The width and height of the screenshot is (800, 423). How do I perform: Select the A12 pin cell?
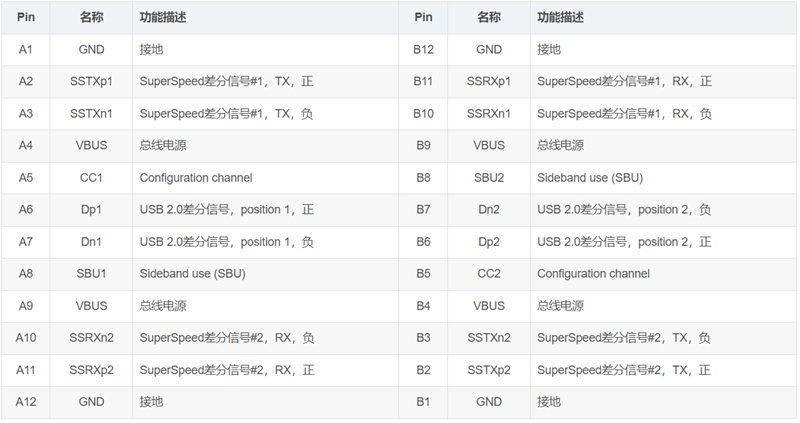pos(25,401)
